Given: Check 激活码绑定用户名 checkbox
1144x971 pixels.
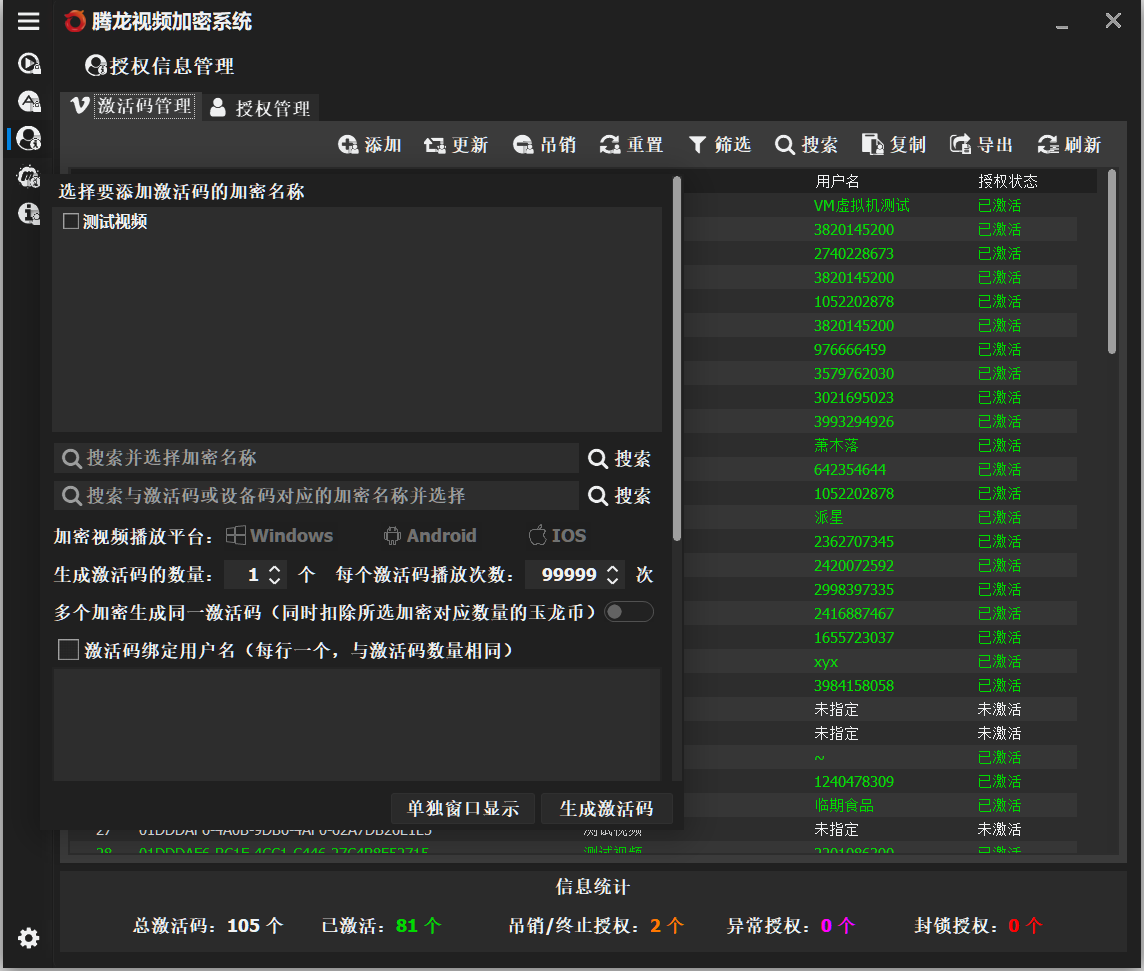Looking at the screenshot, I should click(68, 649).
